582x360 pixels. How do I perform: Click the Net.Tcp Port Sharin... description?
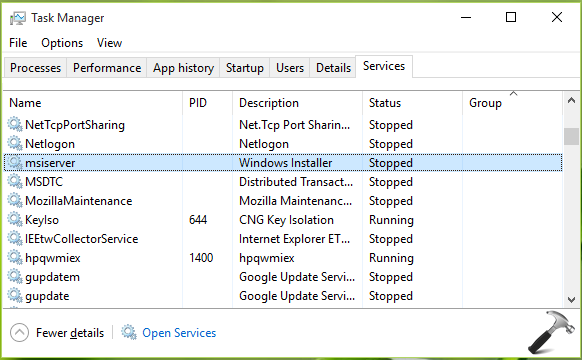click(x=294, y=125)
